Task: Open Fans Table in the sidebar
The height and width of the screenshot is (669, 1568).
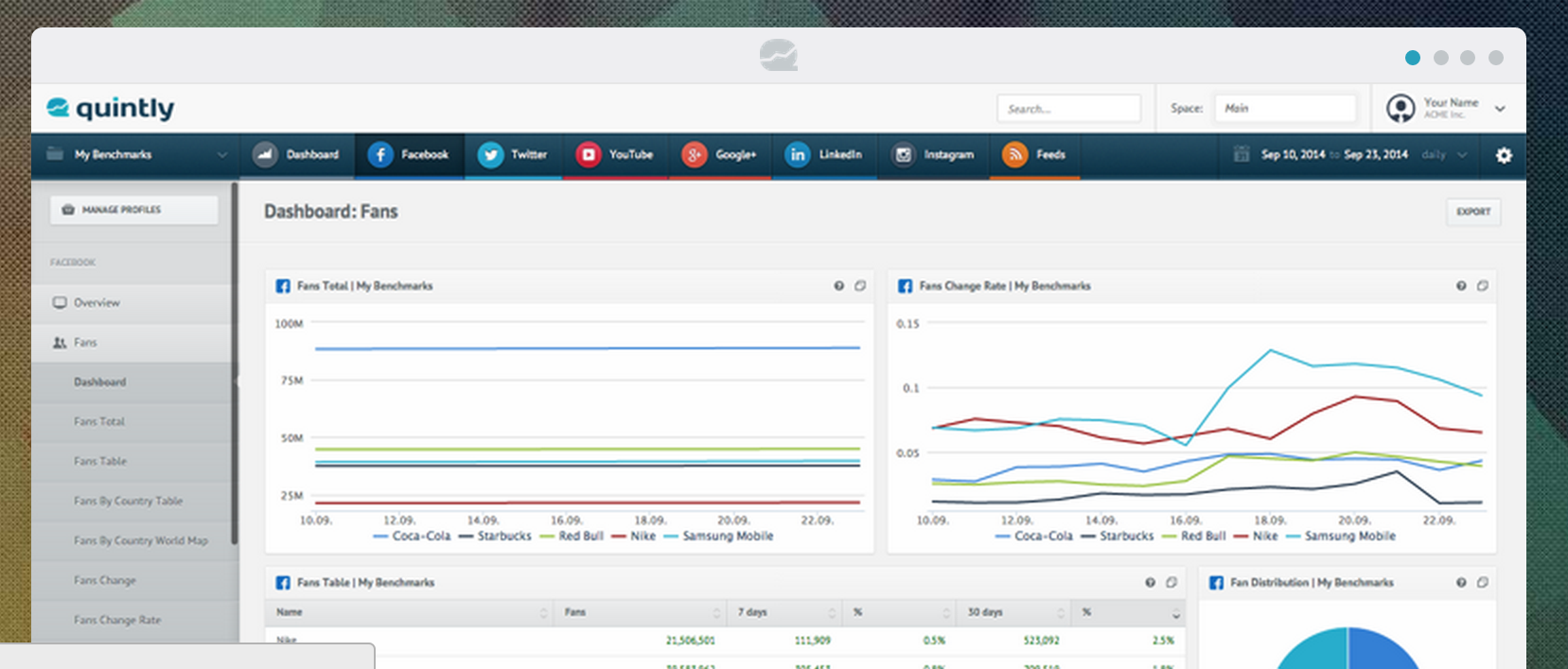Action: tap(132, 462)
